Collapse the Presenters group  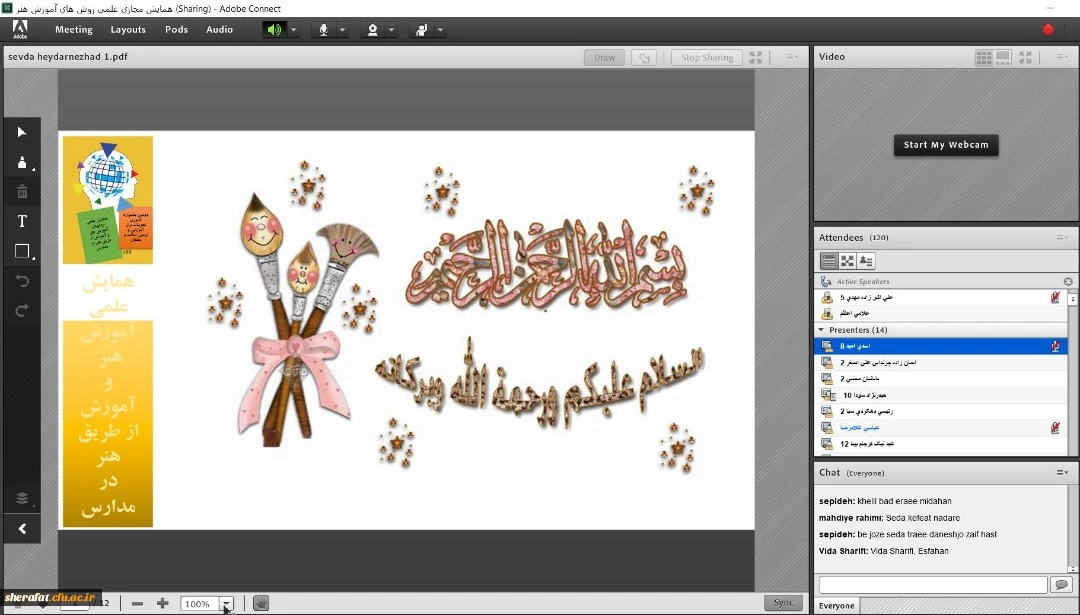pos(822,329)
